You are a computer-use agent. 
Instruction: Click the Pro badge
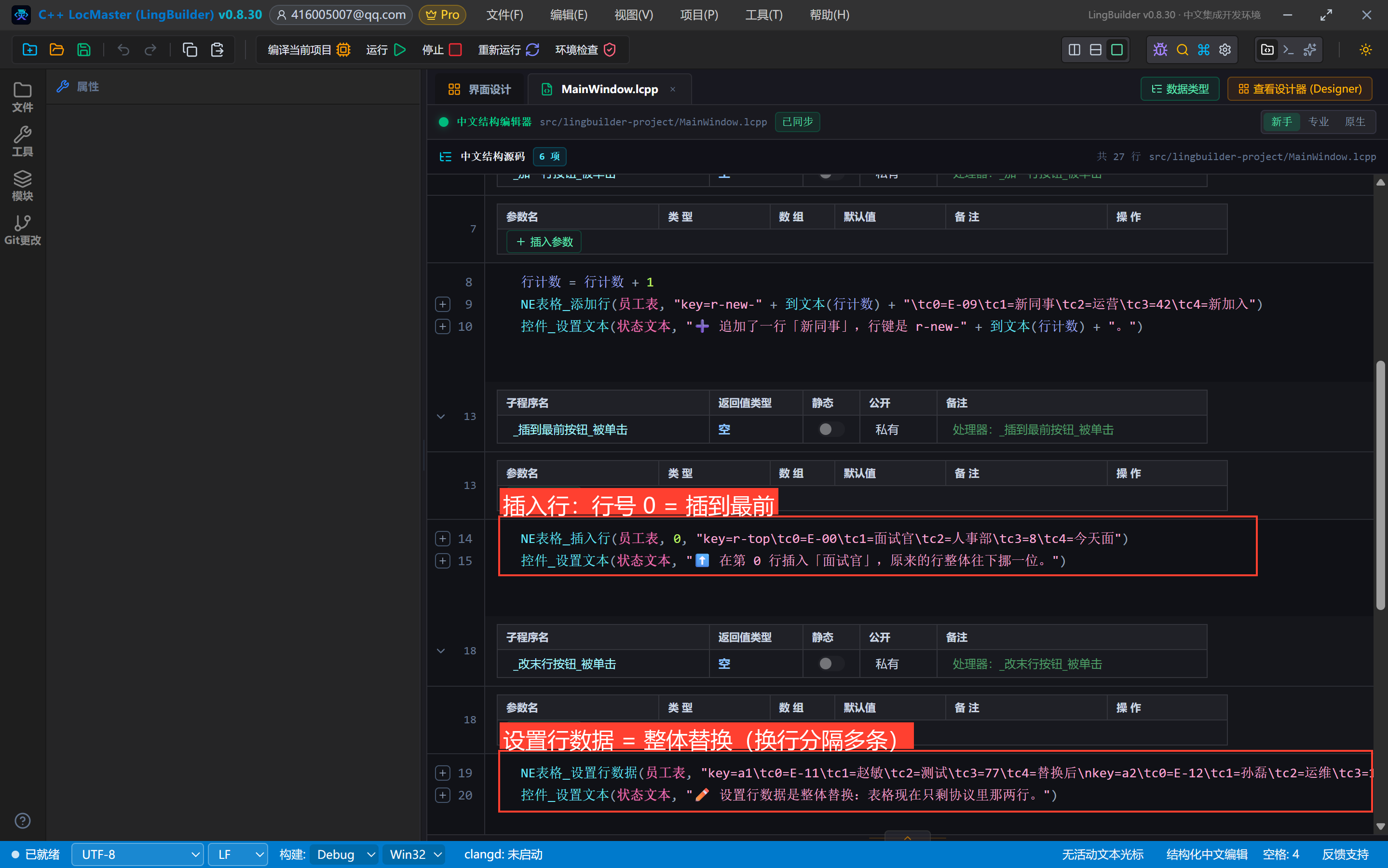coord(442,15)
